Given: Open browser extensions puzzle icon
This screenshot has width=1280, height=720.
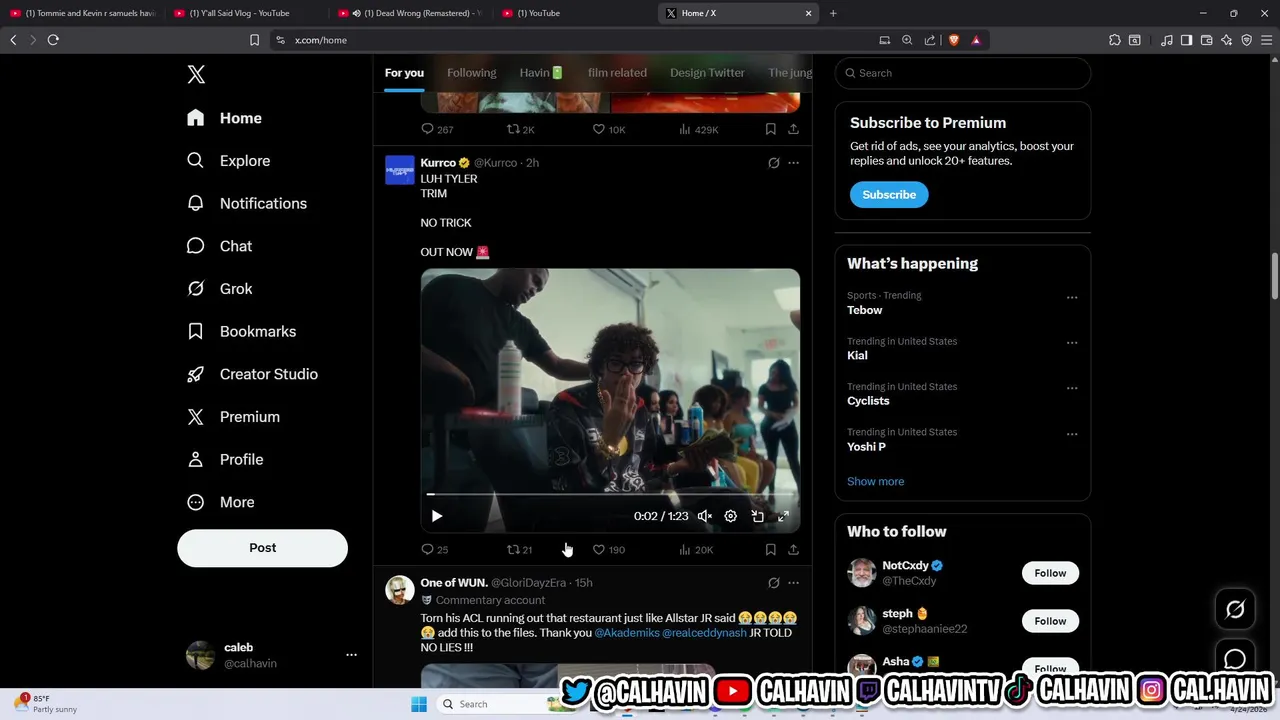Looking at the screenshot, I should 1115,40.
